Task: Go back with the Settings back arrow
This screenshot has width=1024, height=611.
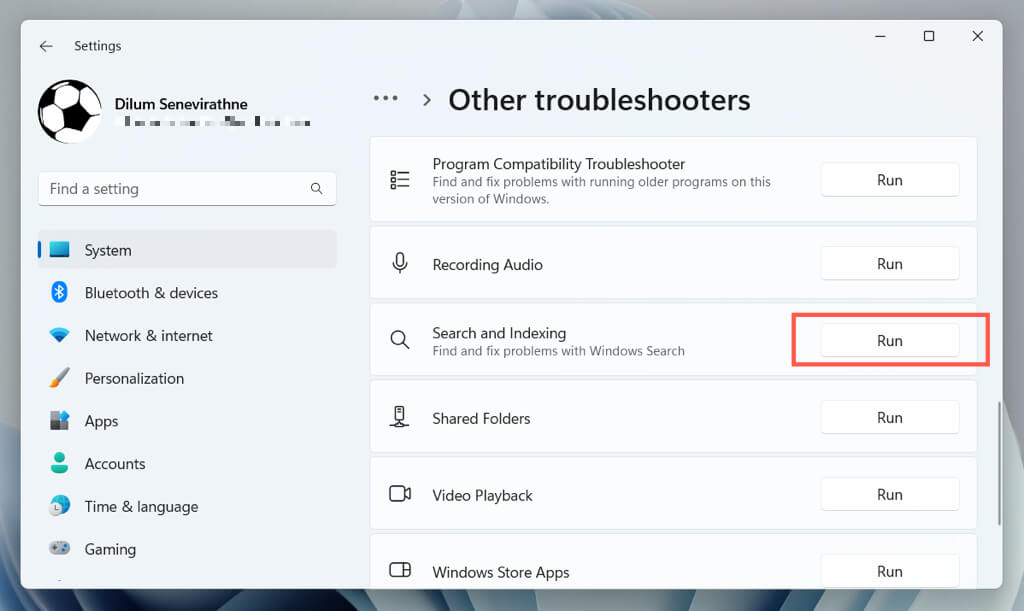Action: point(46,46)
